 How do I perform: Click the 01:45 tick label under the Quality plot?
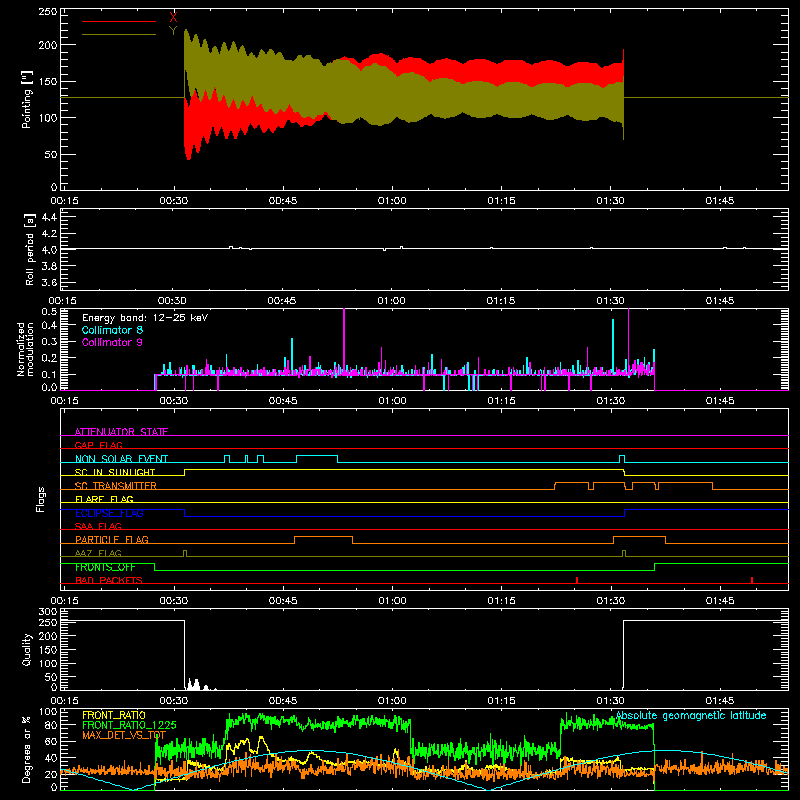tap(719, 701)
